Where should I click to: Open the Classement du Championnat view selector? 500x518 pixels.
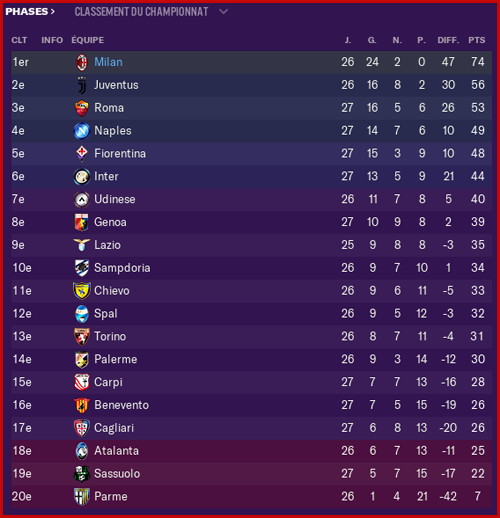pos(141,12)
